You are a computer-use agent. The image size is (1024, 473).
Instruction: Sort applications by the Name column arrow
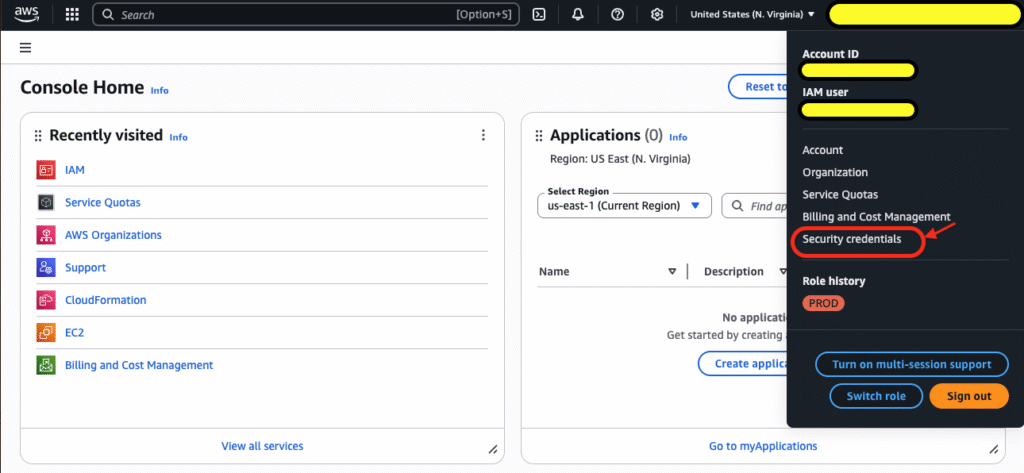pos(672,272)
